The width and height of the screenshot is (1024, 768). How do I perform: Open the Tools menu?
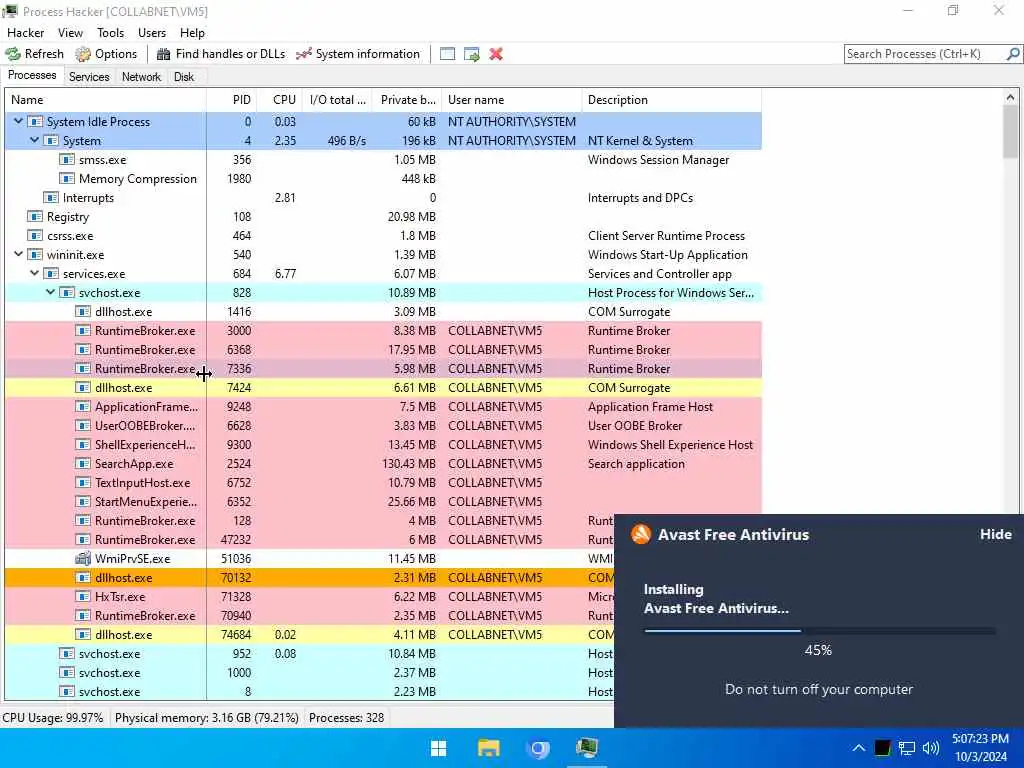coord(110,33)
